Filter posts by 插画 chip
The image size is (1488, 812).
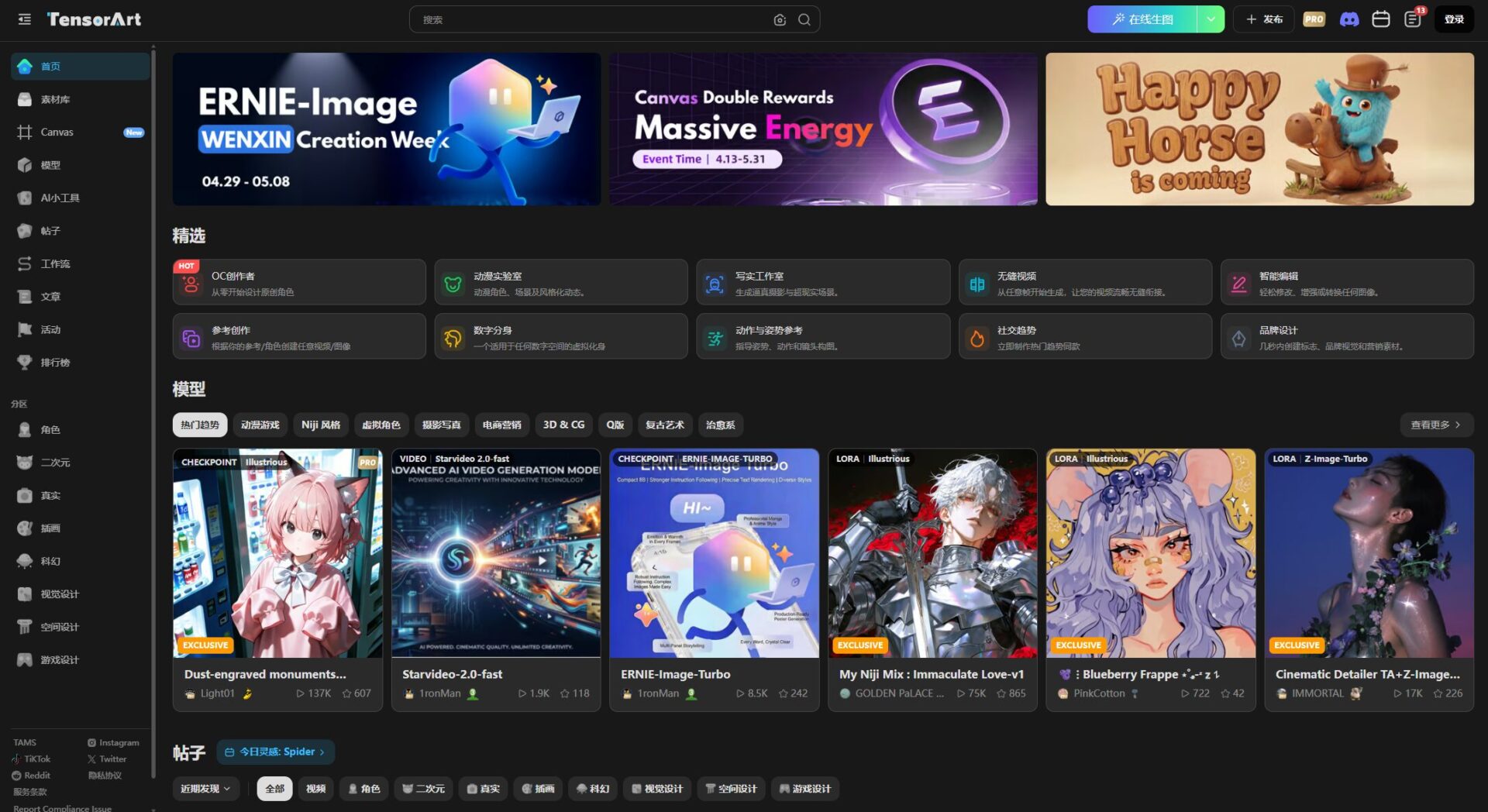(x=538, y=789)
